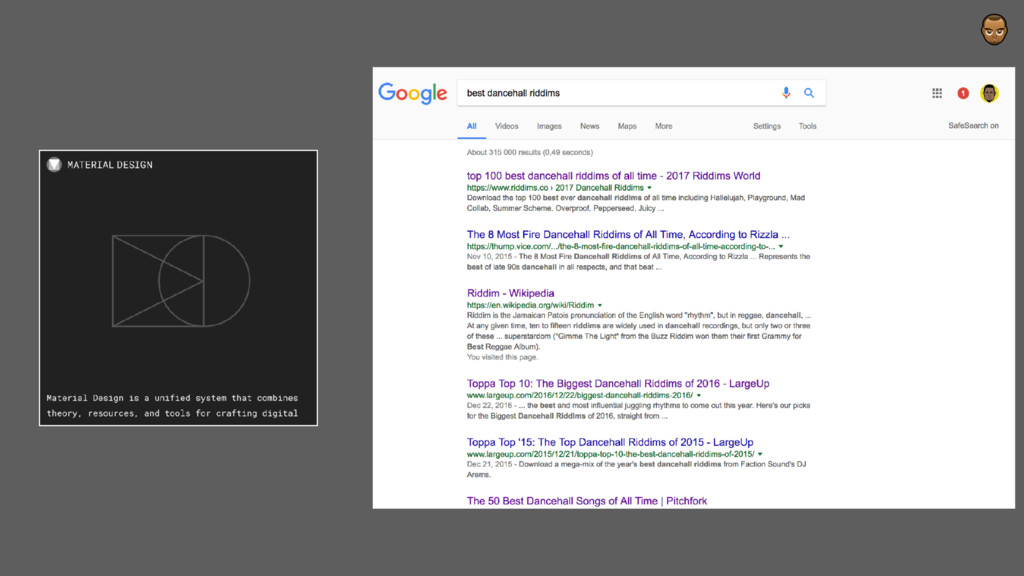Click the 'About 315 000 results' text
The width and height of the screenshot is (1024, 576).
530,152
